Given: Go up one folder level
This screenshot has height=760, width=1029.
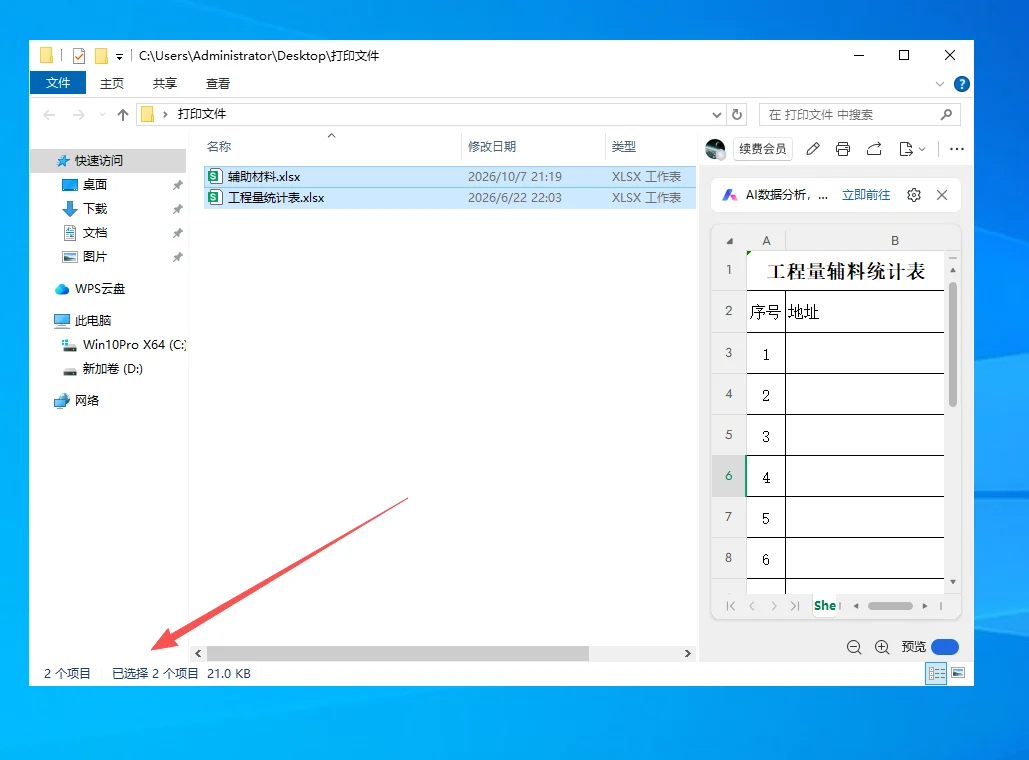Looking at the screenshot, I should click(123, 115).
